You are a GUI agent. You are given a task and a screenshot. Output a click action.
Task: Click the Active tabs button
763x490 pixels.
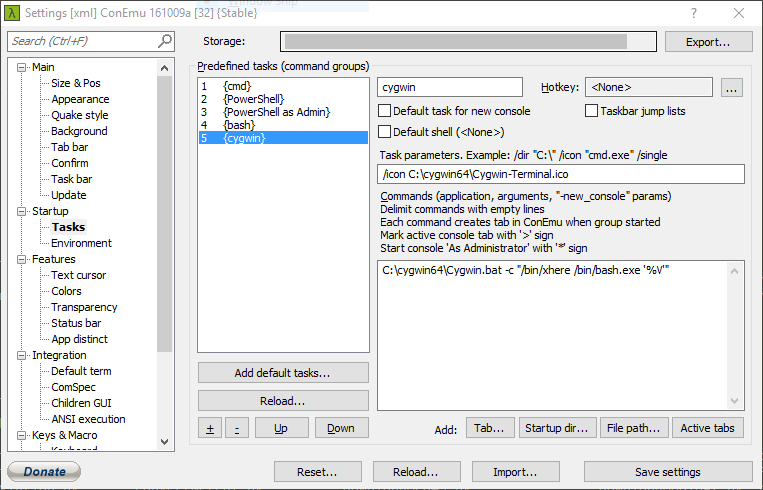708,428
